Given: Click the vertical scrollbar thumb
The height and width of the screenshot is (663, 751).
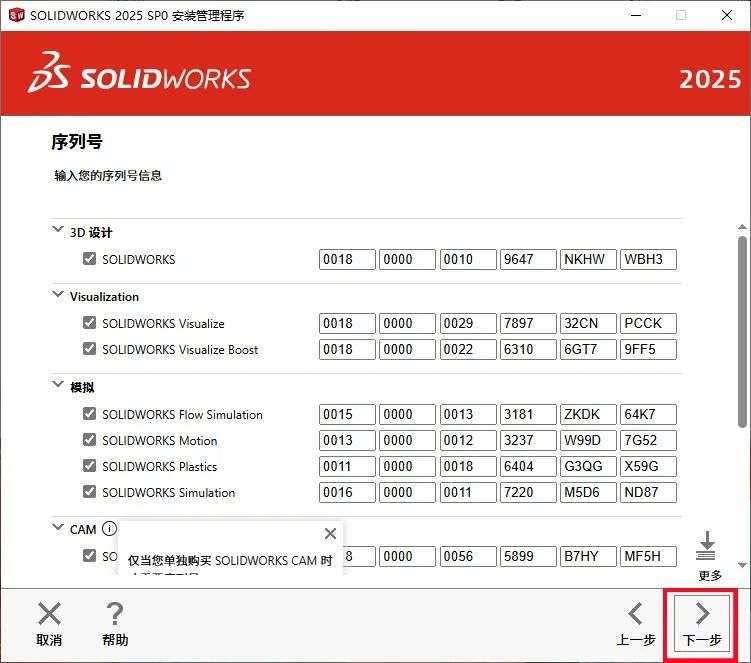Looking at the screenshot, I should (742, 332).
